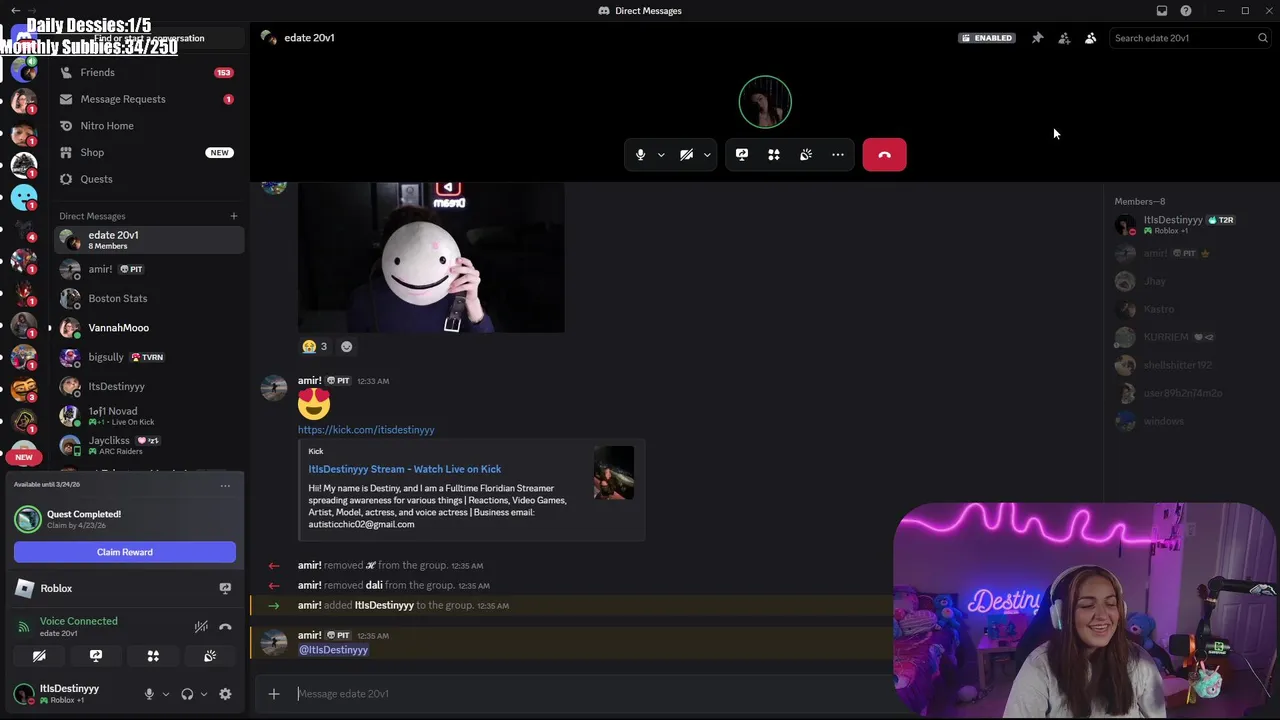
Task: Click the kick.com/itisdestinyyy link
Action: click(366, 430)
